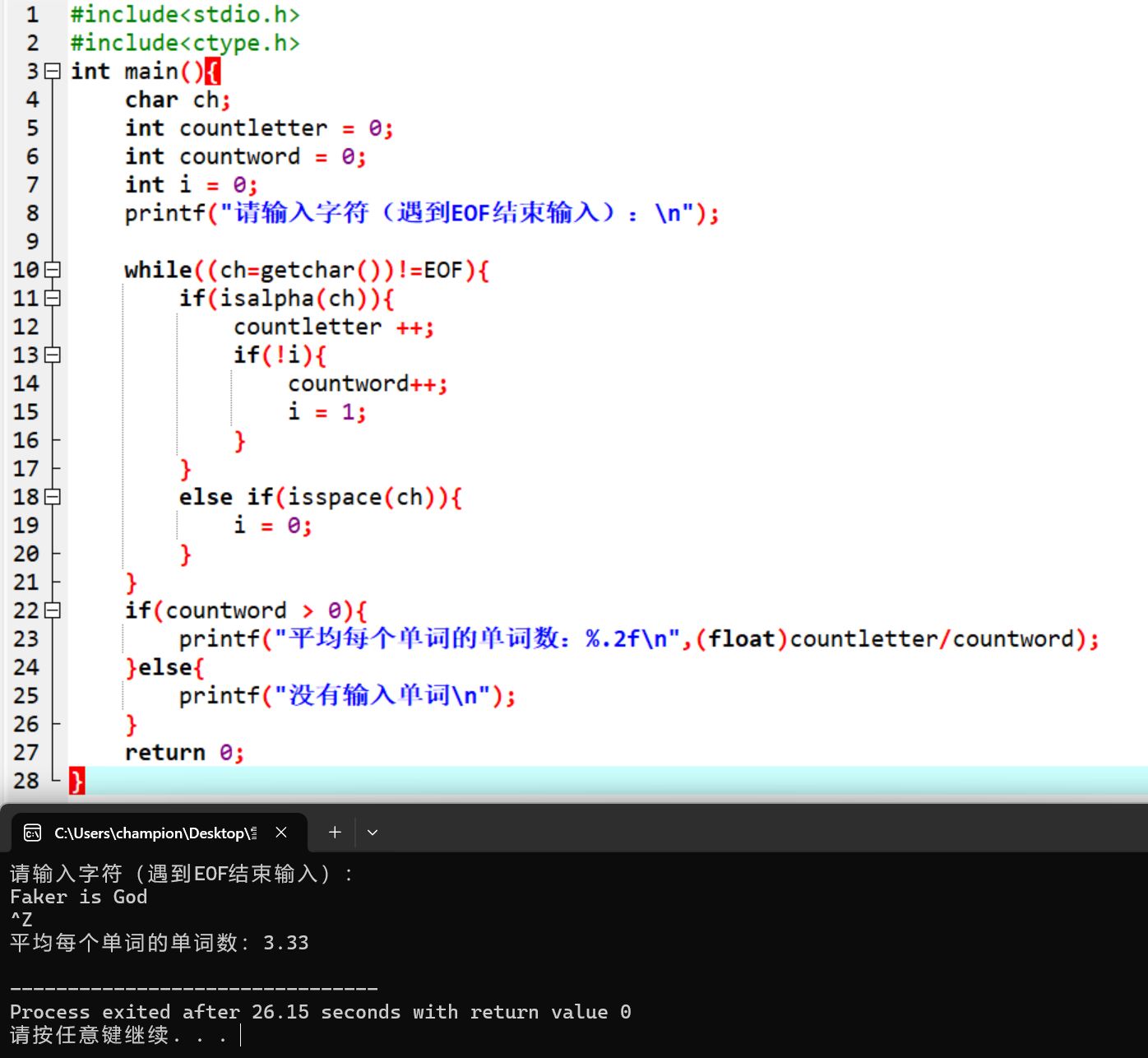1148x1058 pixels.
Task: Click 'i = 1;' statement on line 15
Action: 327,412
